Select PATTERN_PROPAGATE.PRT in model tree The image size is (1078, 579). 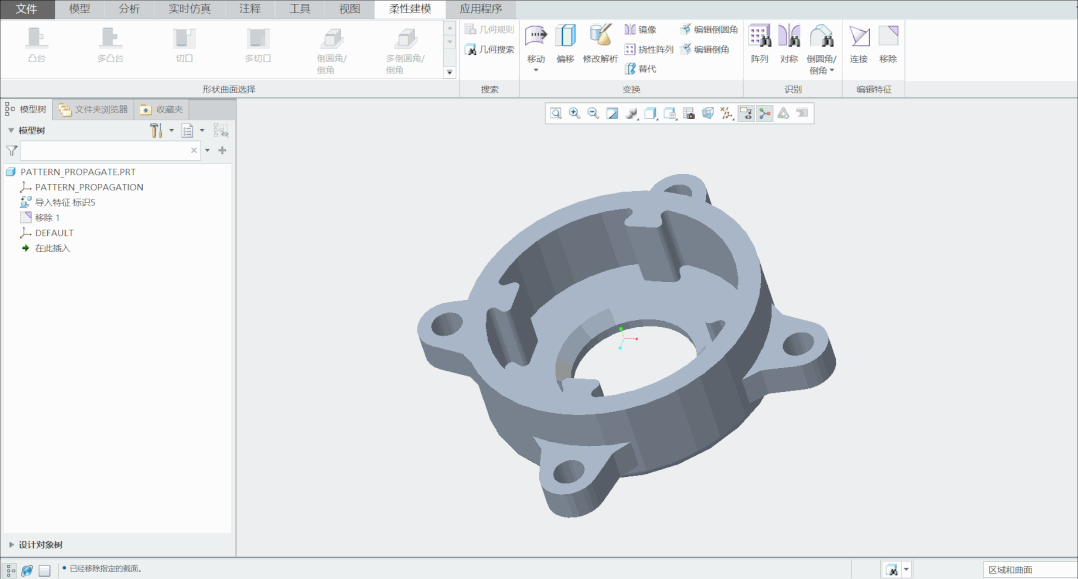pos(78,172)
